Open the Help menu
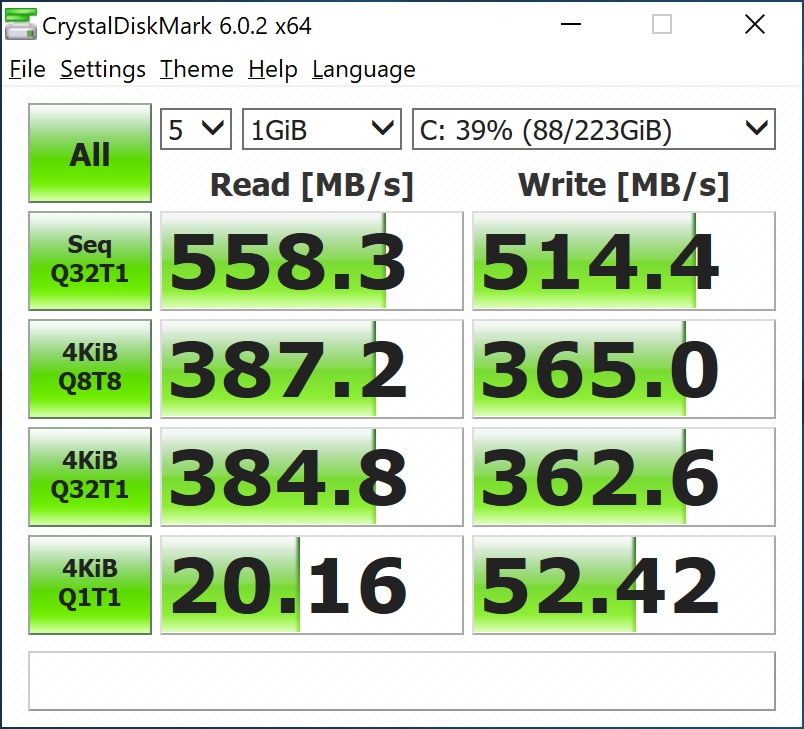The width and height of the screenshot is (804, 729). [272, 69]
